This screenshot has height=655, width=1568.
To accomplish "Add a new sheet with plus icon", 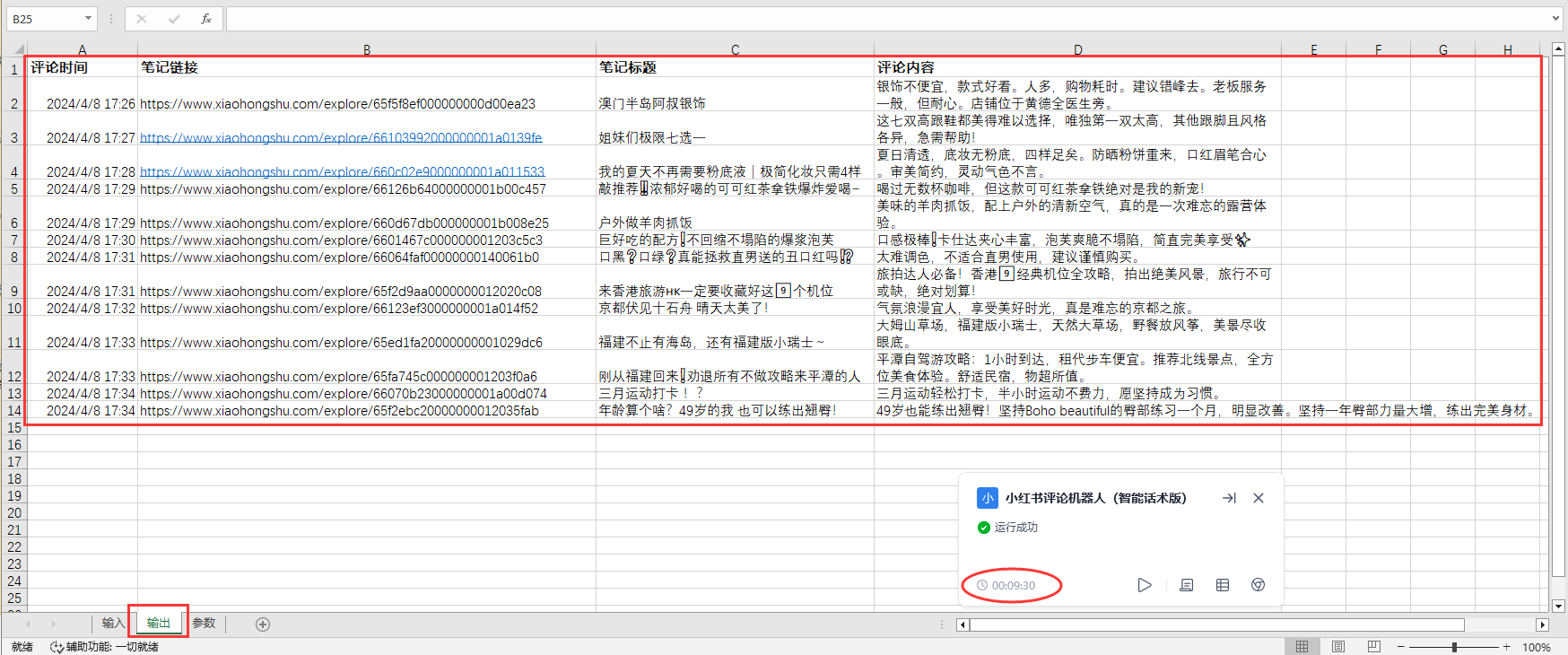I will pyautogui.click(x=263, y=624).
